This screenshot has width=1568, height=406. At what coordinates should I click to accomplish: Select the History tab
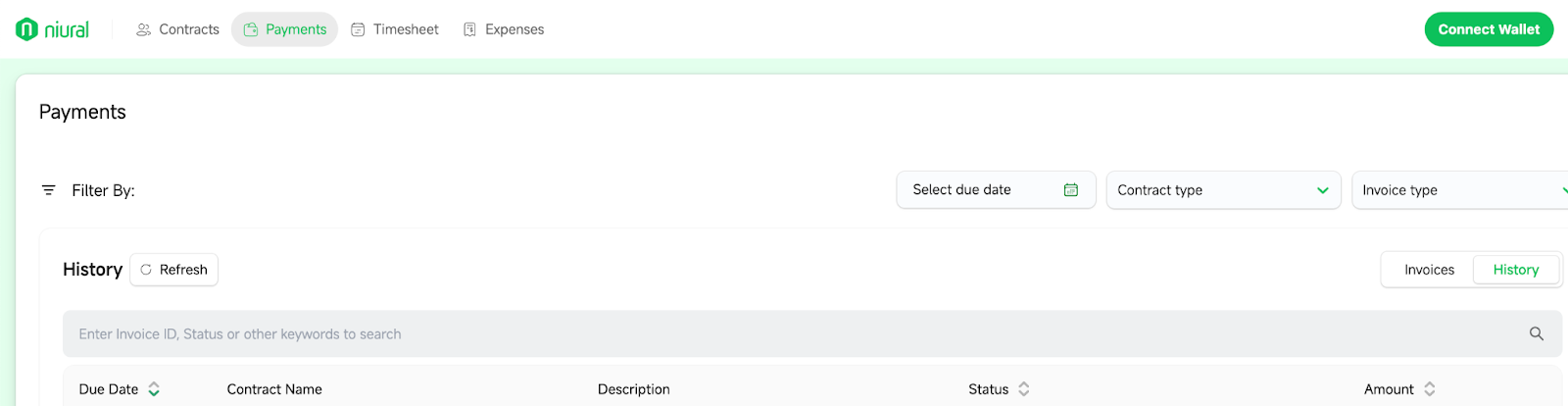pos(1516,270)
